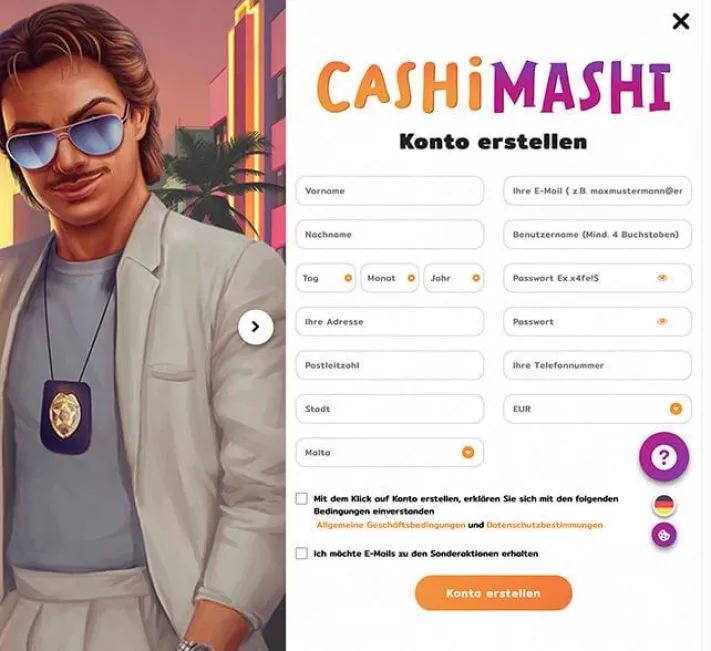Toggle eye icon in confirm Passwort field

click(x=662, y=322)
